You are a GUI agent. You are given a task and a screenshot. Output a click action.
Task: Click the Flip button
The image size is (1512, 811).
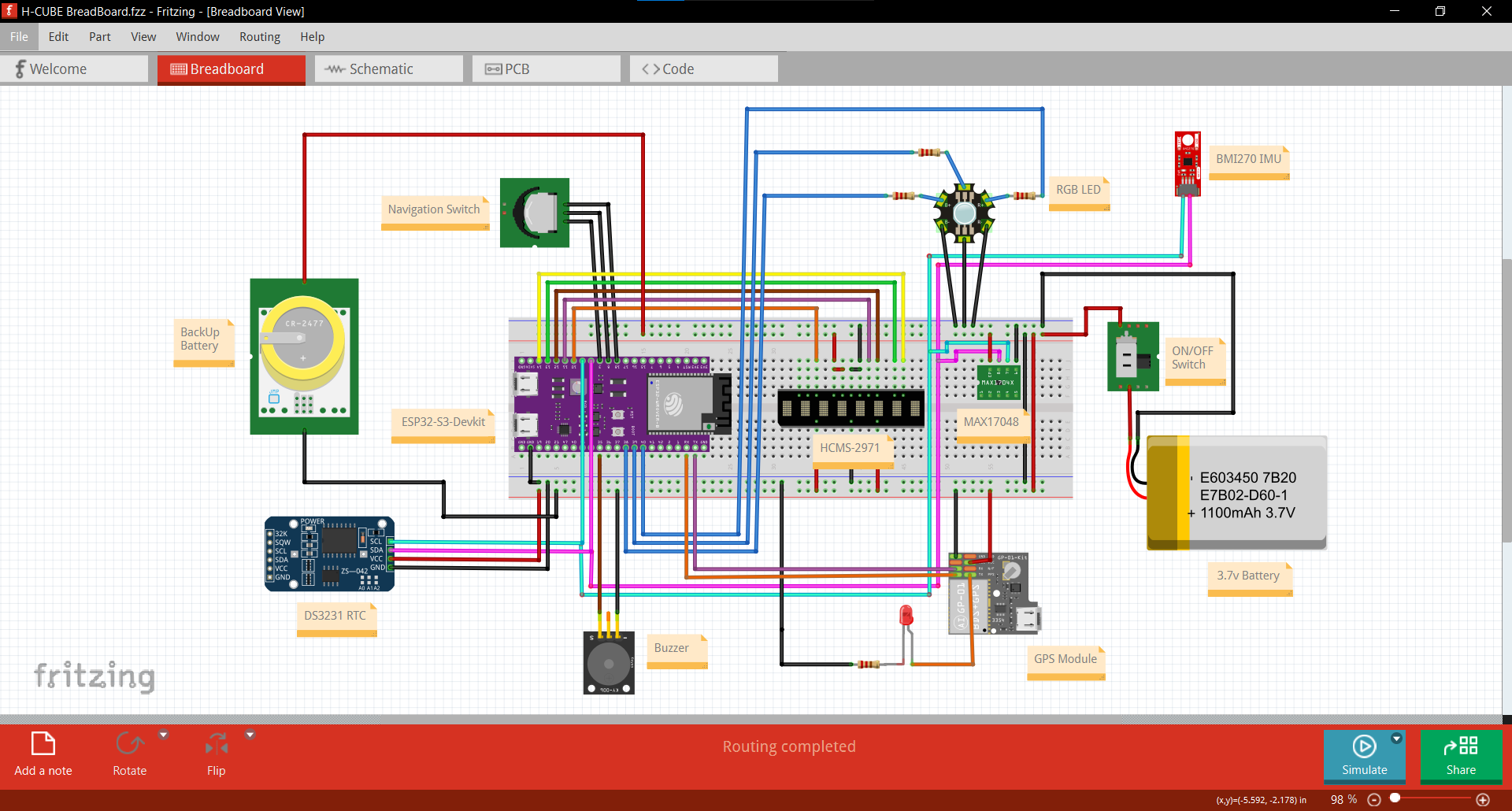(x=217, y=754)
